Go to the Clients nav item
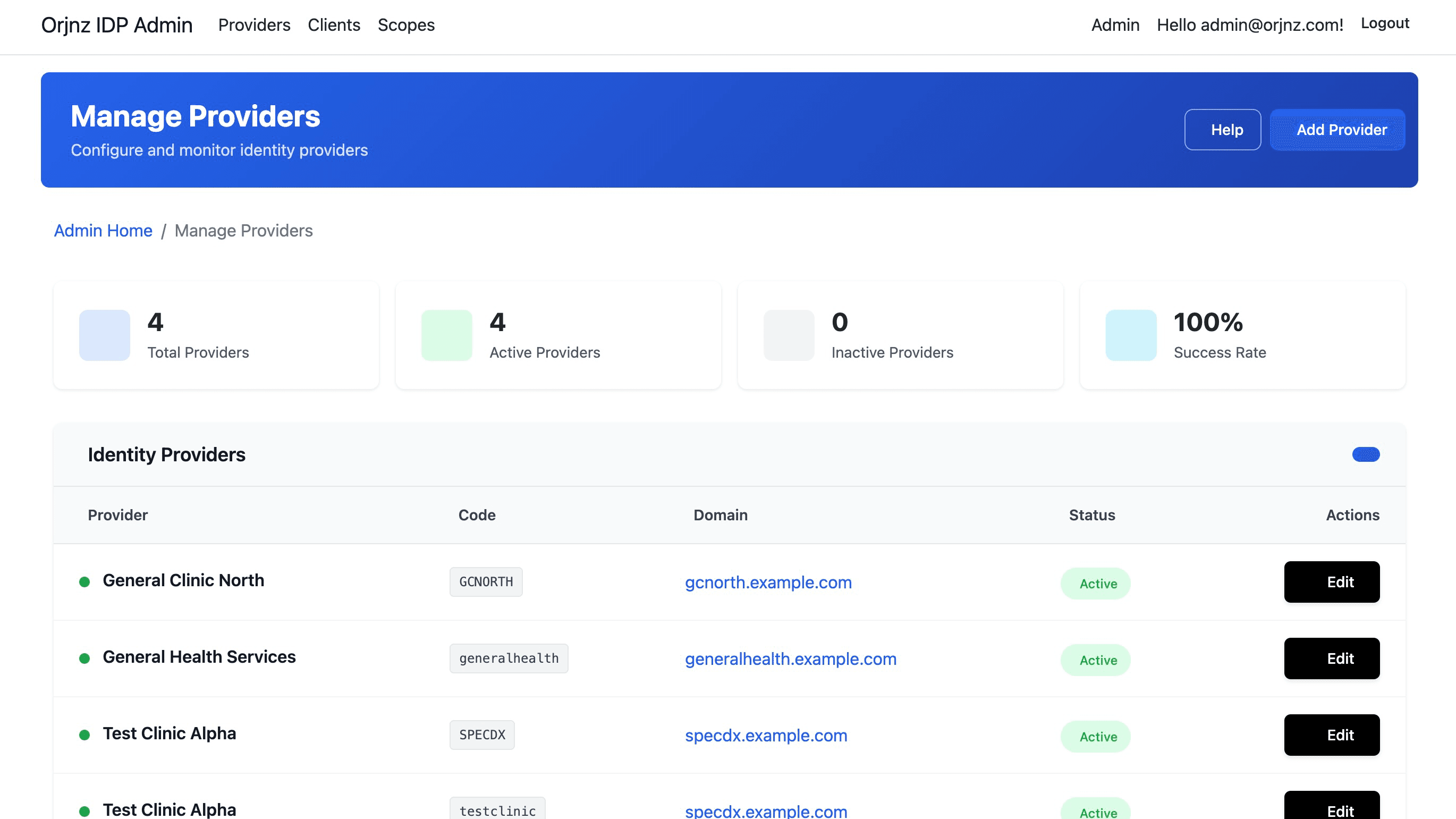Screen dimensions: 1456x819 [x=334, y=25]
